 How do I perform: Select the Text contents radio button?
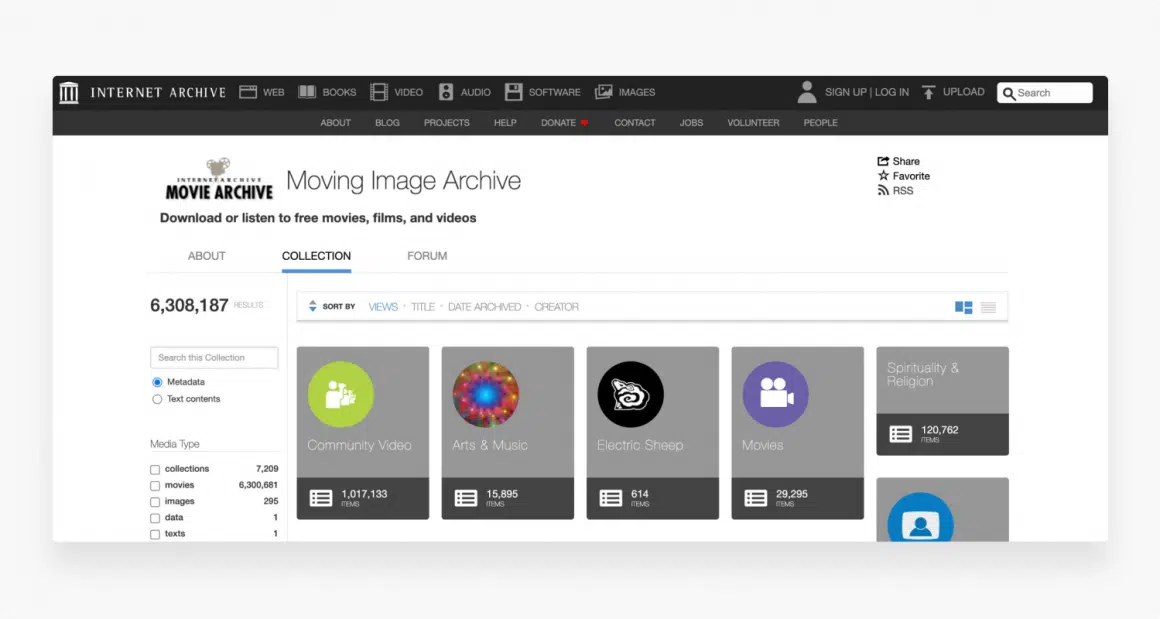(x=157, y=399)
